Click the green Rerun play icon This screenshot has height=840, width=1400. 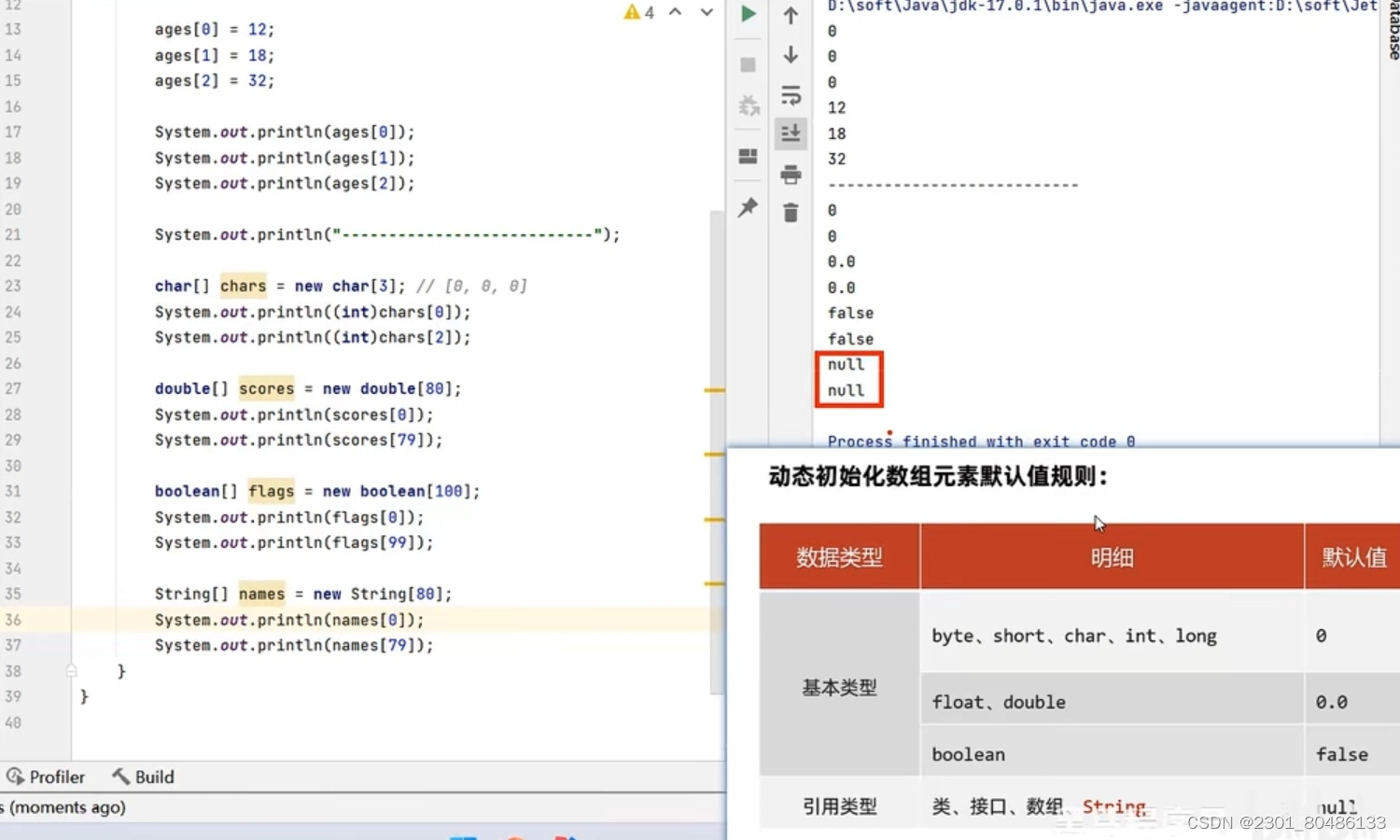click(749, 14)
